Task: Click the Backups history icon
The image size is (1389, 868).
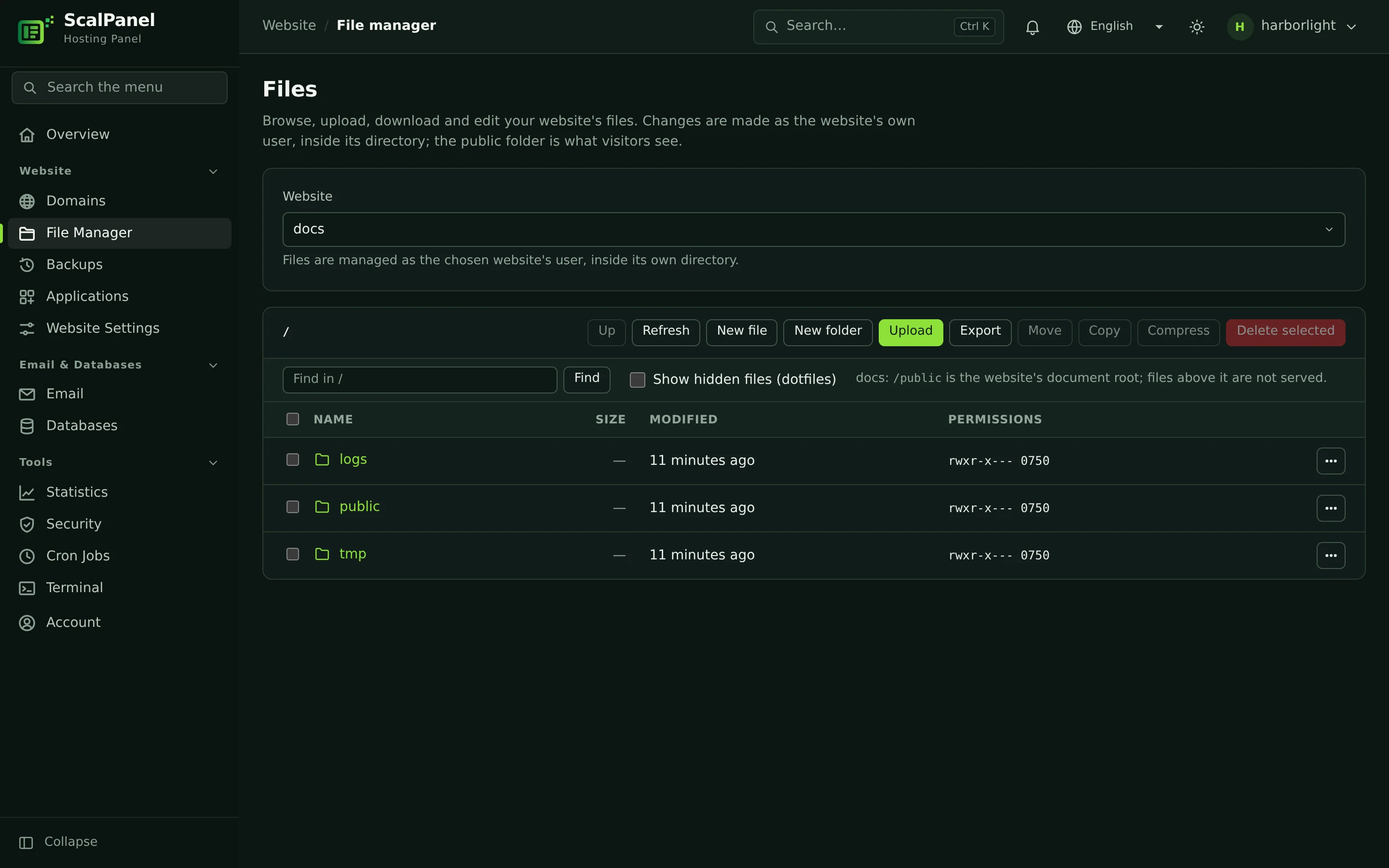Action: [27, 265]
